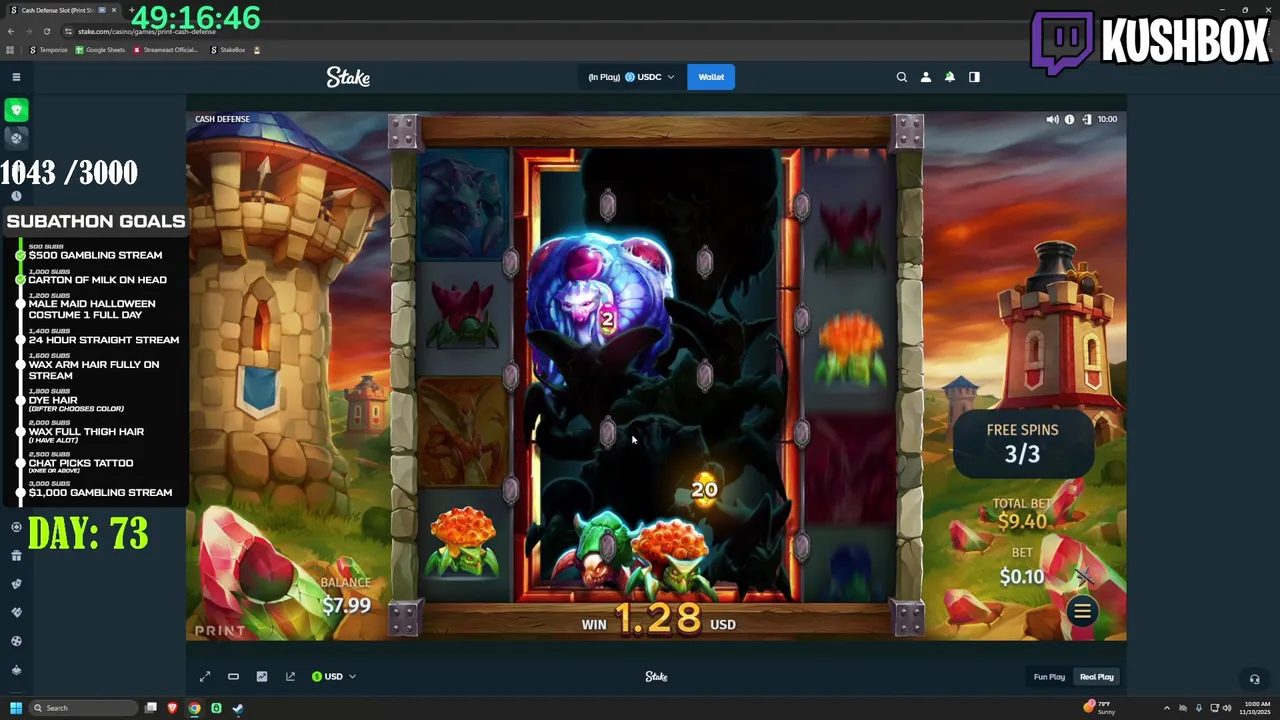Close the Cash Defense Slot tab
The image size is (1280, 720).
coord(113,10)
